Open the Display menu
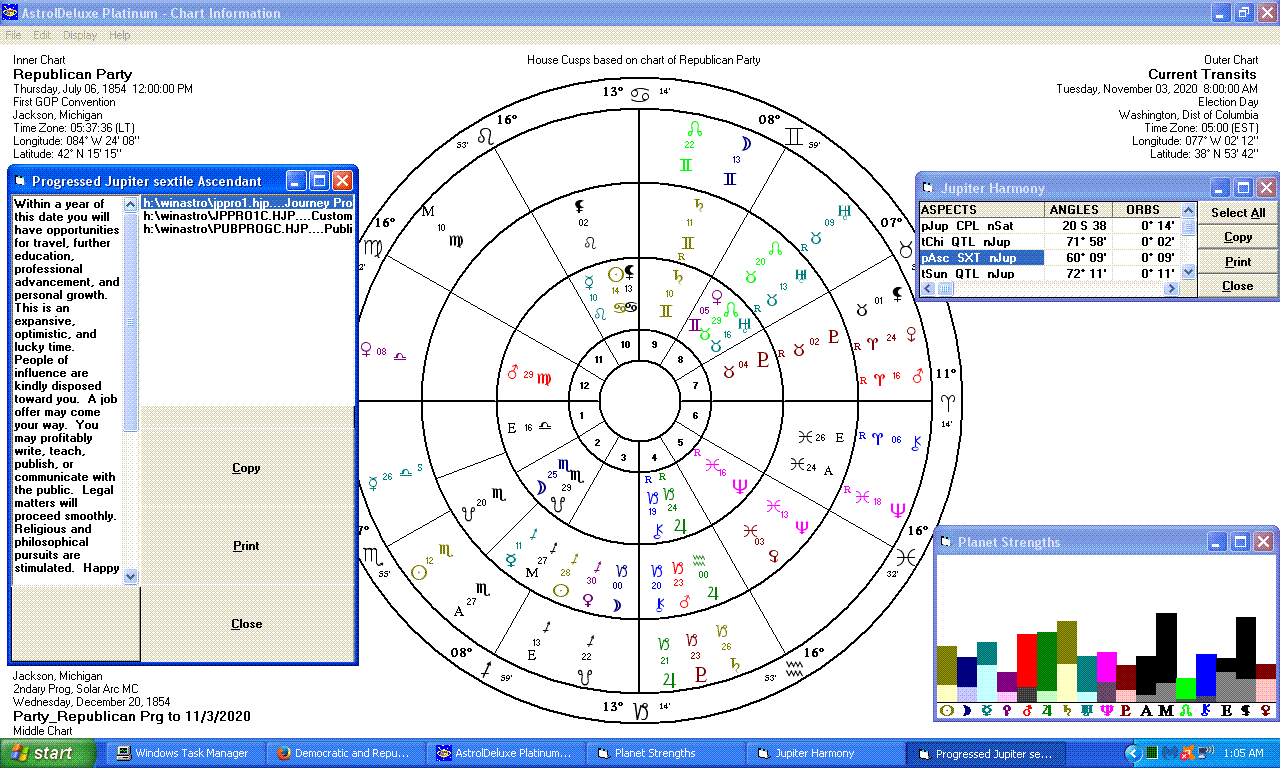This screenshot has width=1280, height=768. (x=80, y=35)
